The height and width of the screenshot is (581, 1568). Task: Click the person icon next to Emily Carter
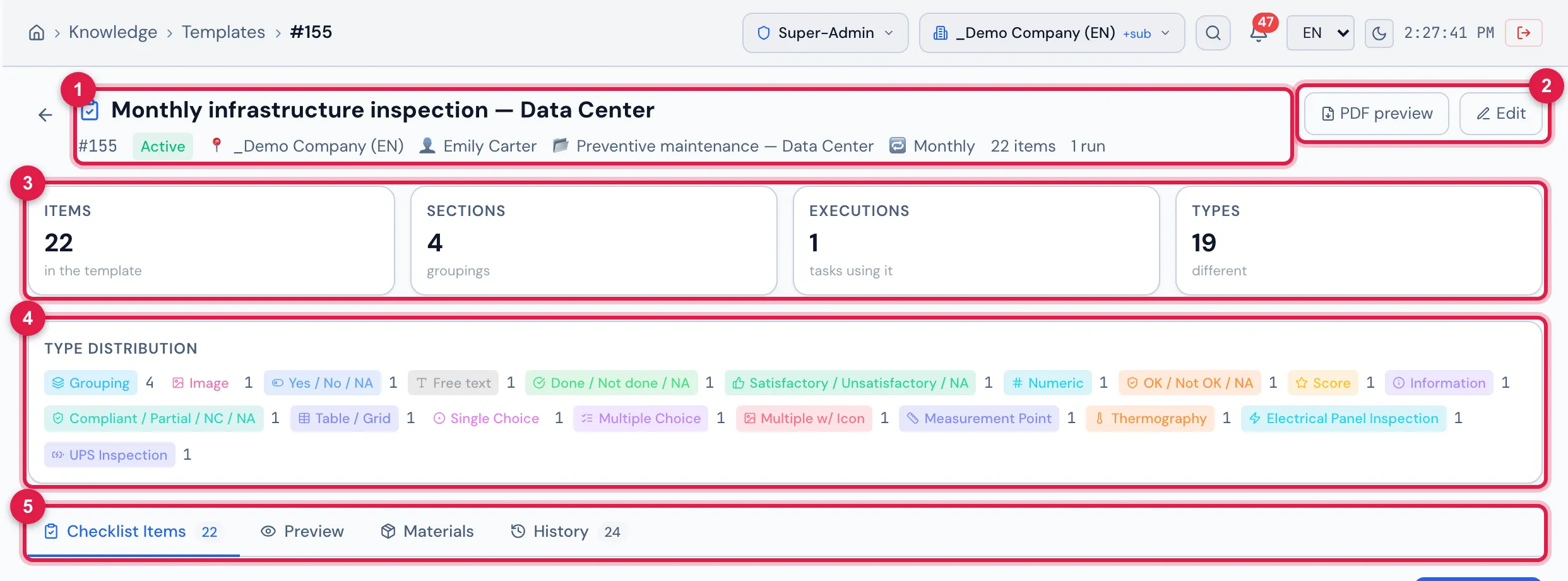tap(427, 146)
